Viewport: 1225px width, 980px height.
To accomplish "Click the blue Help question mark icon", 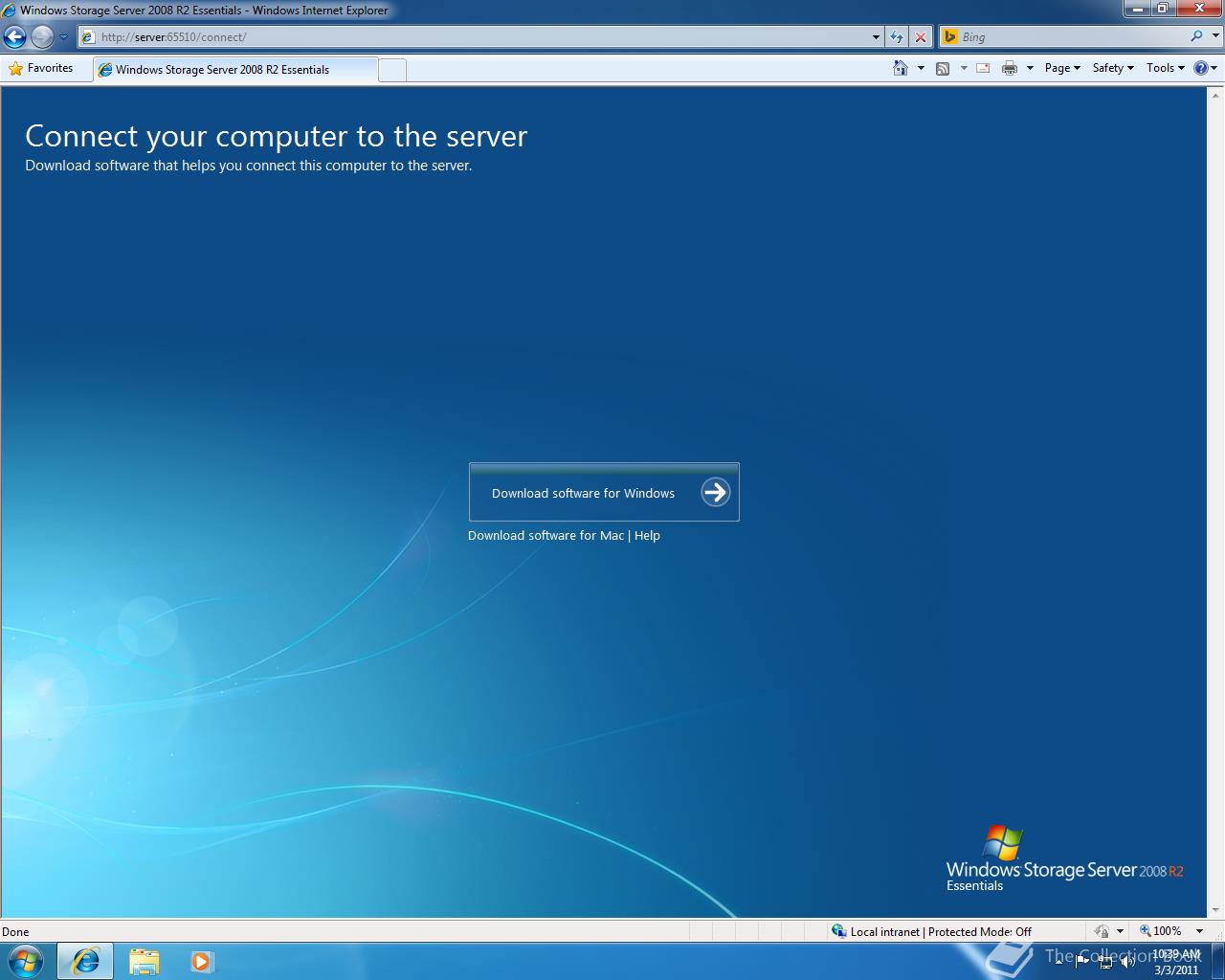I will pyautogui.click(x=1201, y=68).
